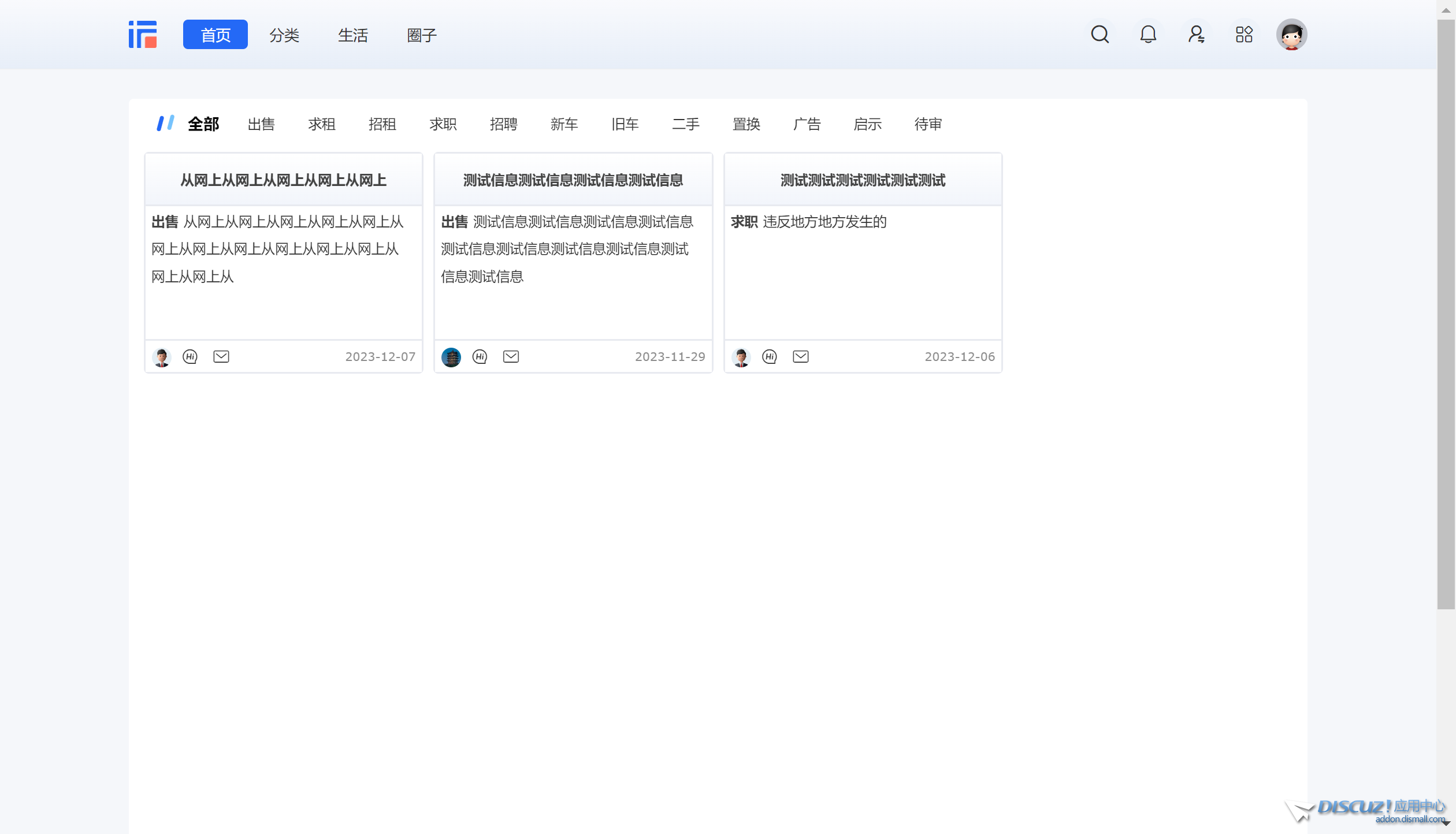Click Hi greeting icon on 2023-12-06 card
The height and width of the screenshot is (834, 1456).
(769, 357)
